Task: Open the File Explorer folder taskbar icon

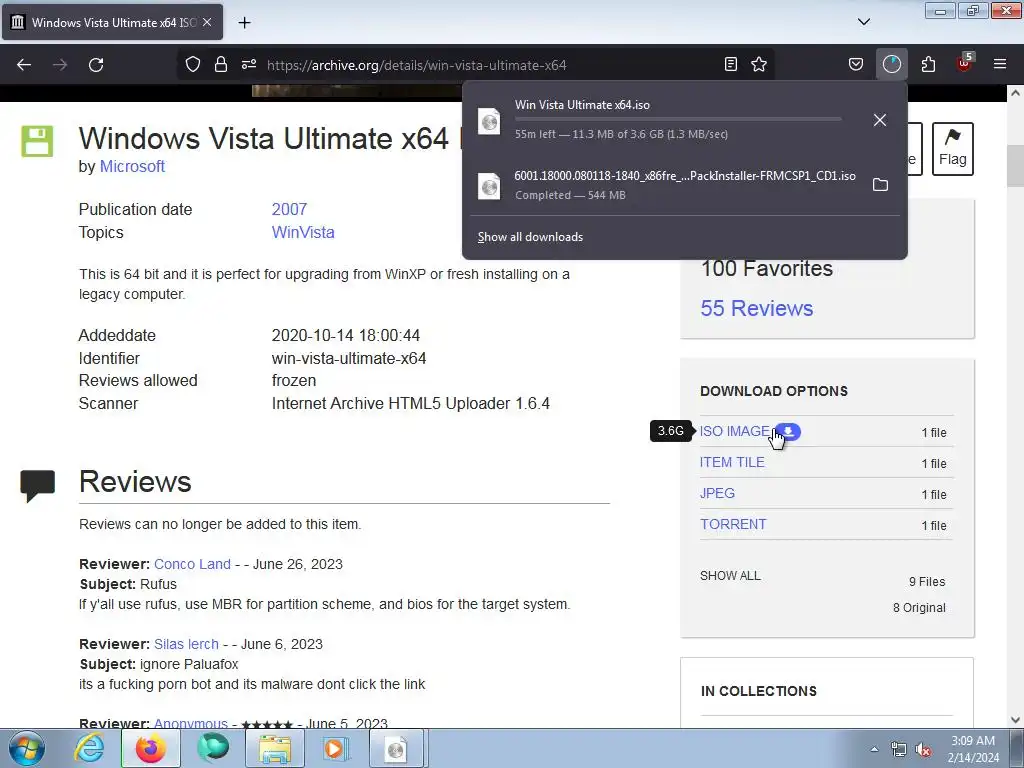Action: [275, 748]
